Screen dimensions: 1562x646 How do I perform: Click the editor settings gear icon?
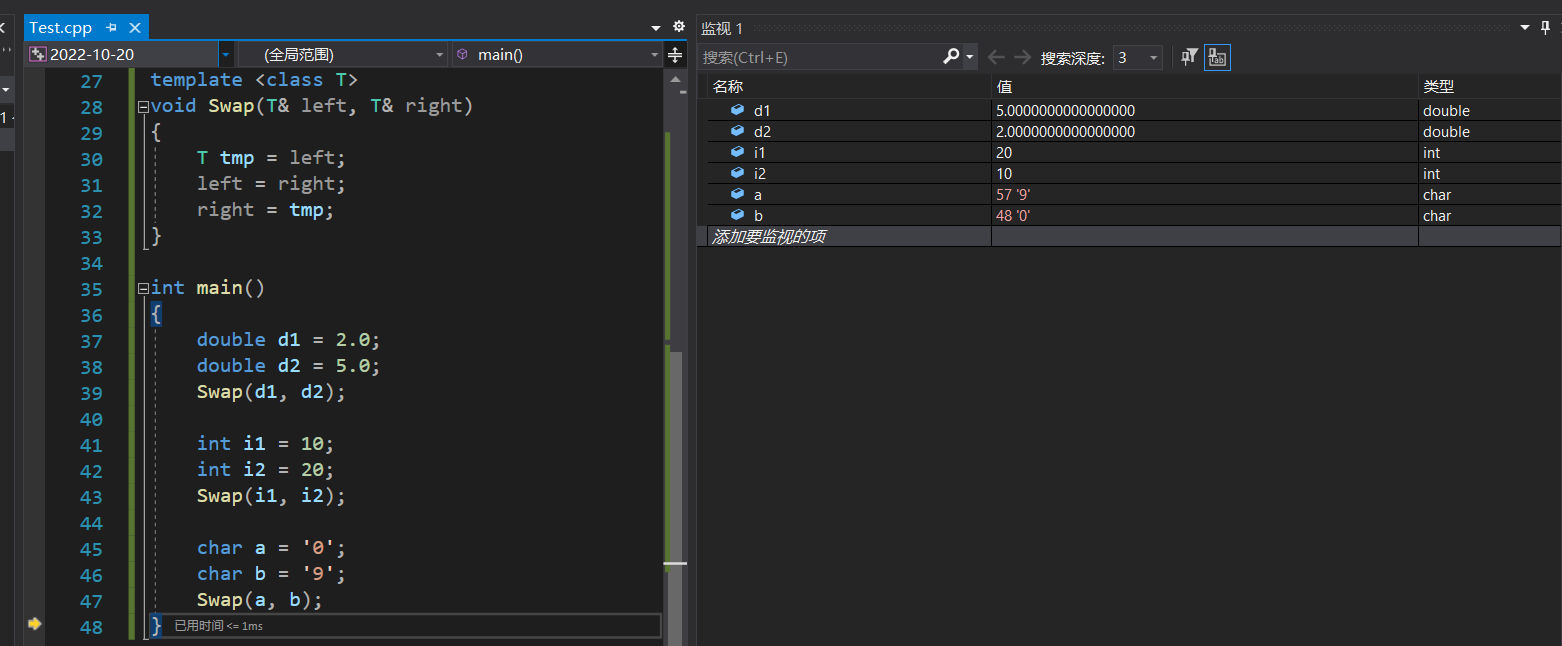click(x=679, y=27)
